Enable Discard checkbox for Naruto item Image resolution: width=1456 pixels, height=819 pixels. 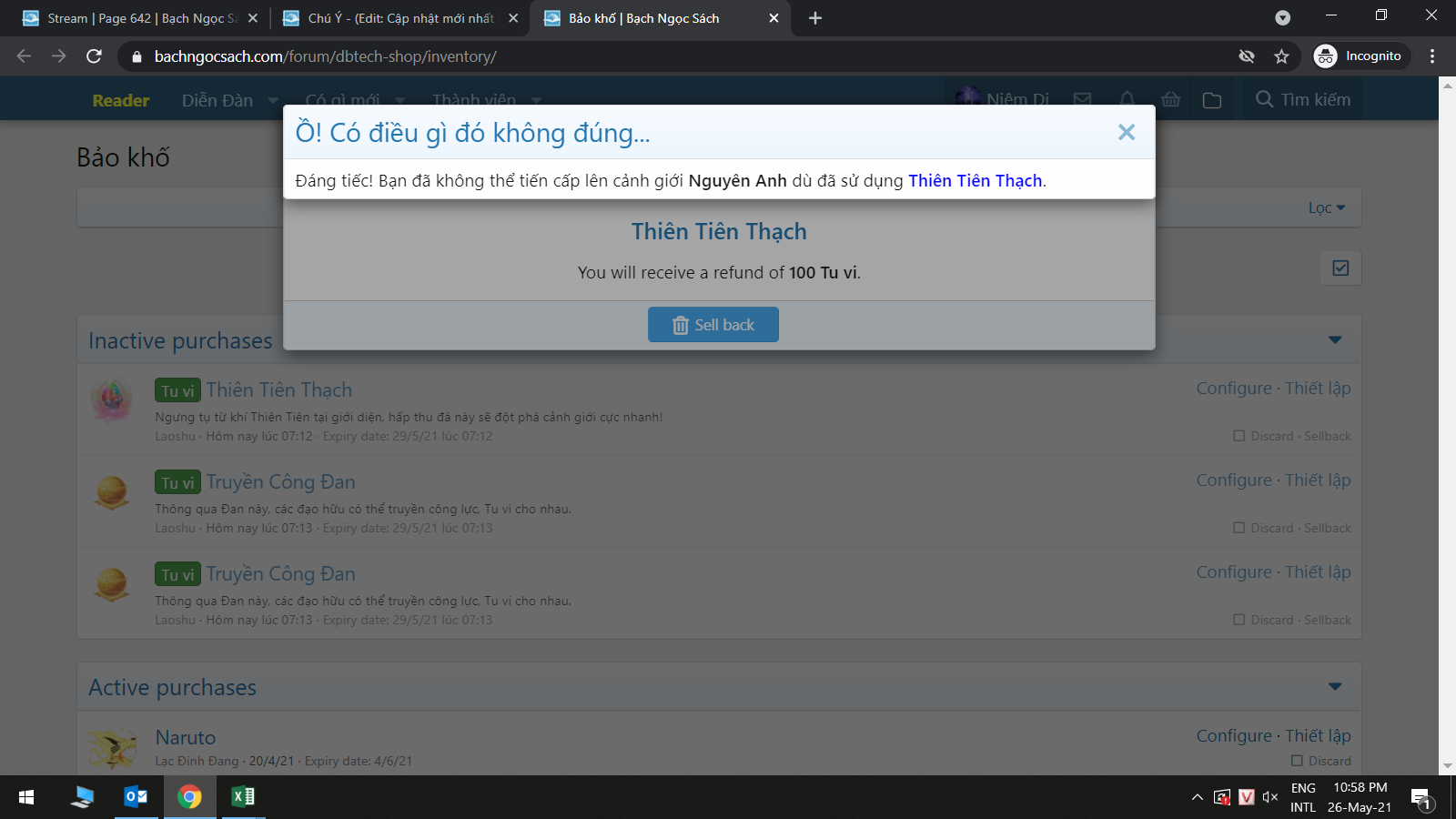[1297, 761]
